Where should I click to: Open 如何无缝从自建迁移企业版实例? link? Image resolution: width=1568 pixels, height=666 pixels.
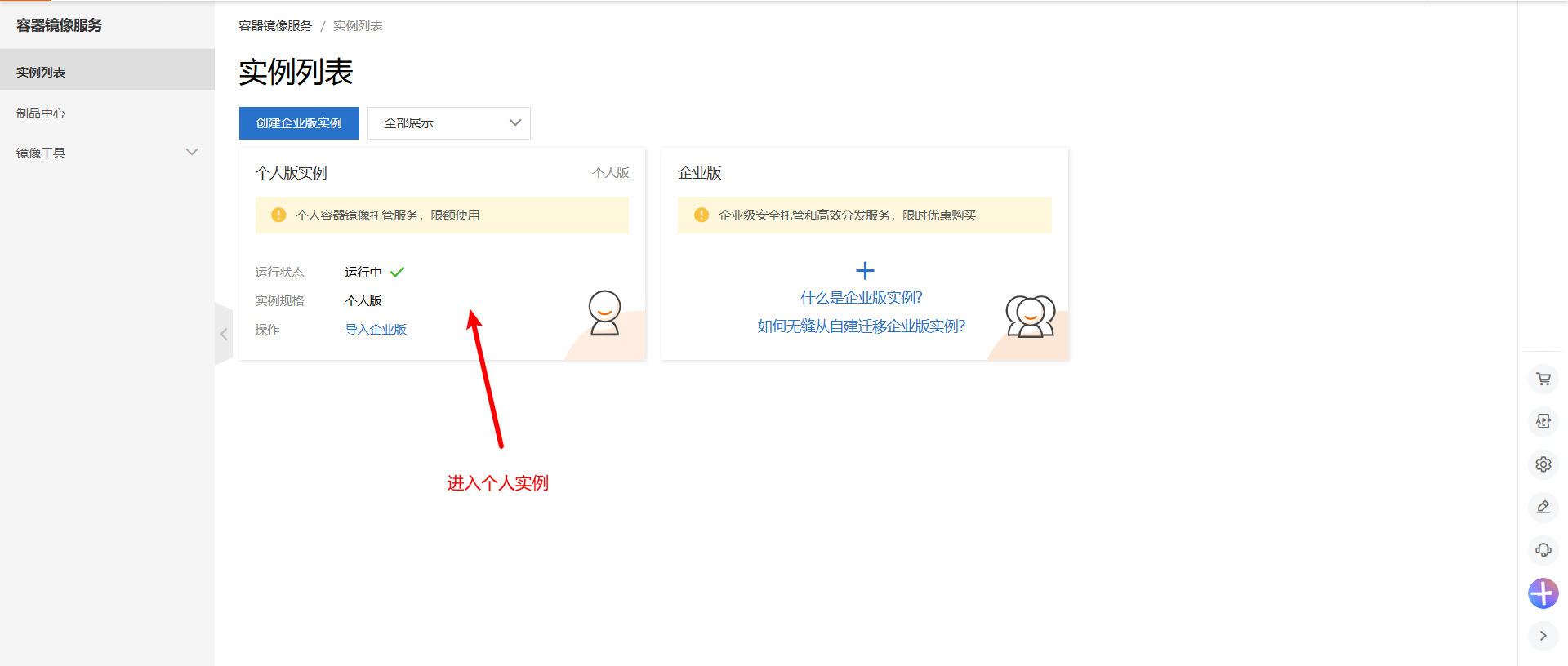(862, 326)
